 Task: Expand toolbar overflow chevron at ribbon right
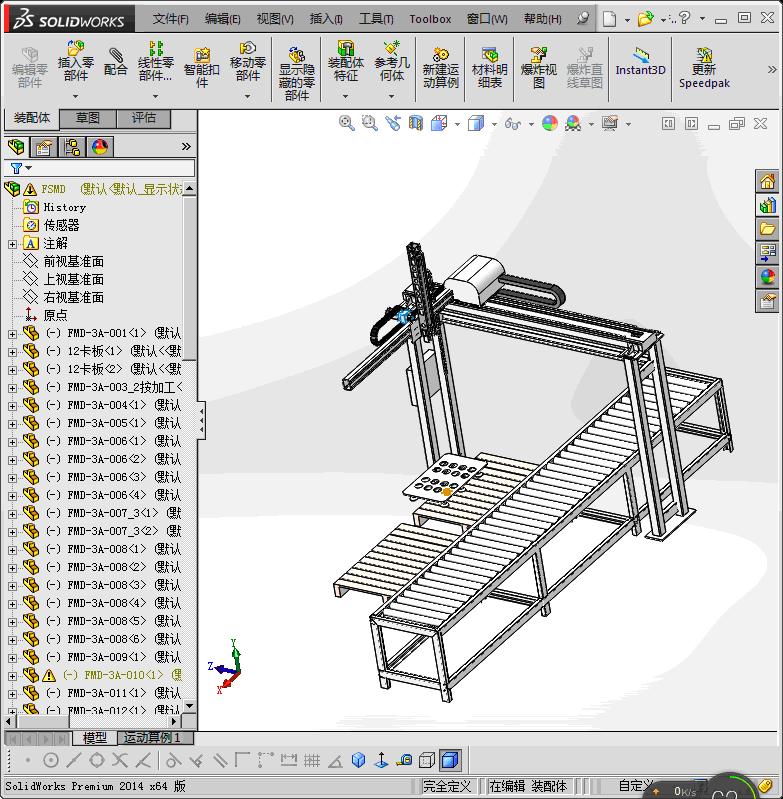(772, 70)
